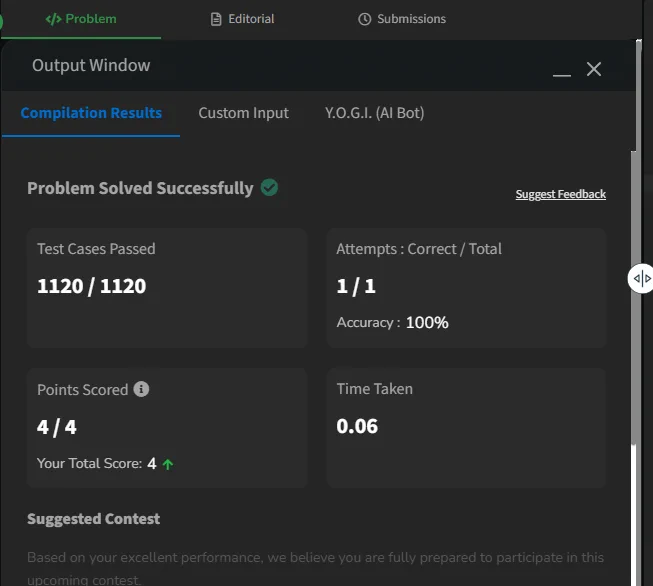This screenshot has width=653, height=586.
Task: Click the '1 / 1' attempts value
Action: click(356, 286)
